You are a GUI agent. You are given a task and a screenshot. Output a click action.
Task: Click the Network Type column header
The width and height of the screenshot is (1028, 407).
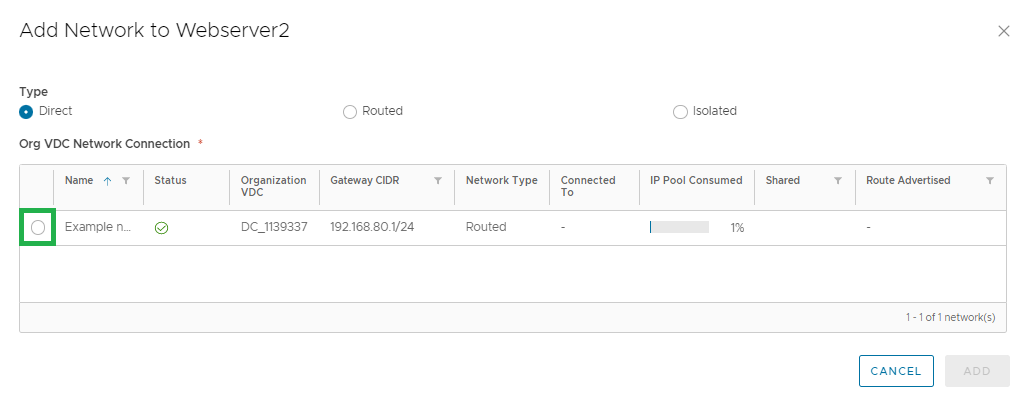tap(502, 180)
